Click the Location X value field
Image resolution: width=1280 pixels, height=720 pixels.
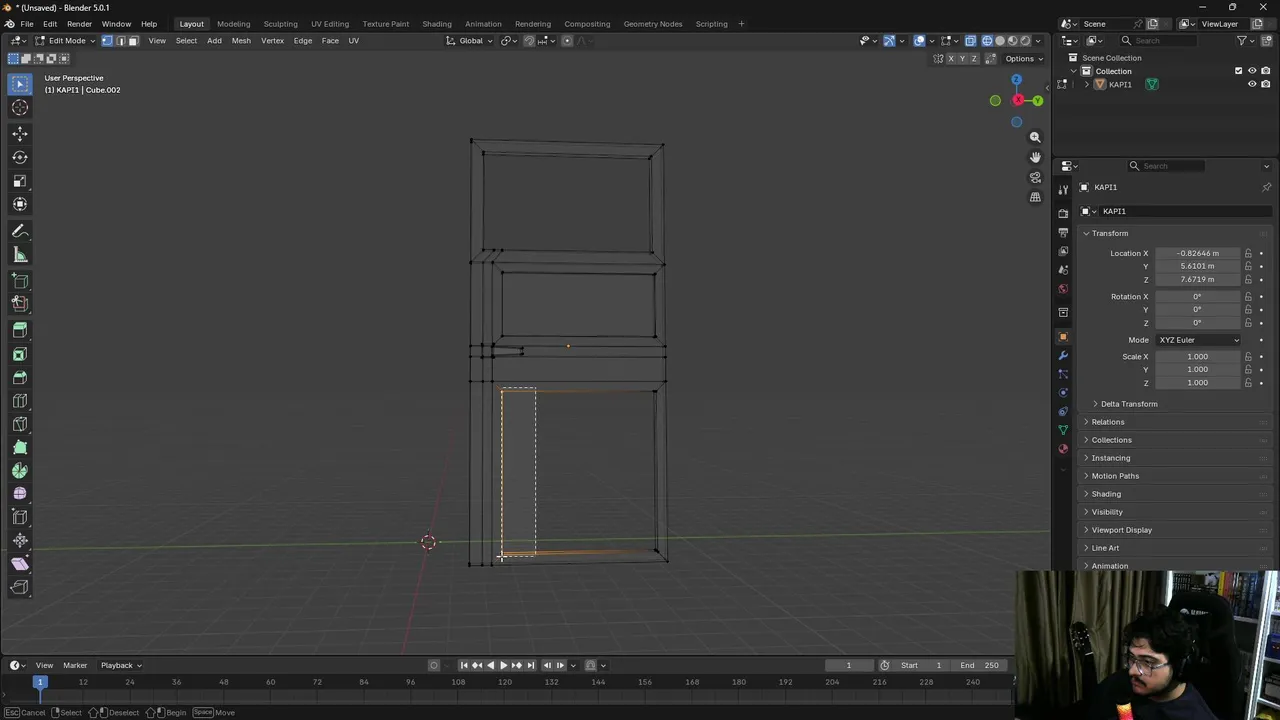[1198, 254]
